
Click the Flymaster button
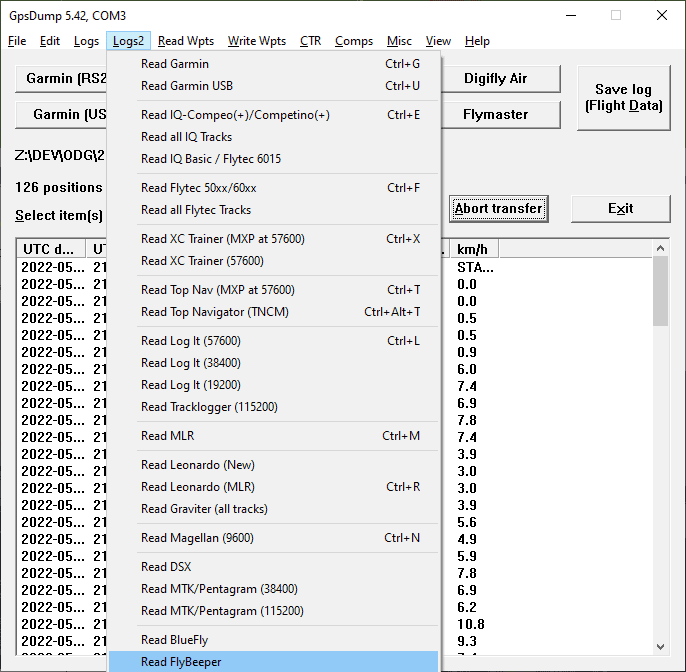pos(500,115)
